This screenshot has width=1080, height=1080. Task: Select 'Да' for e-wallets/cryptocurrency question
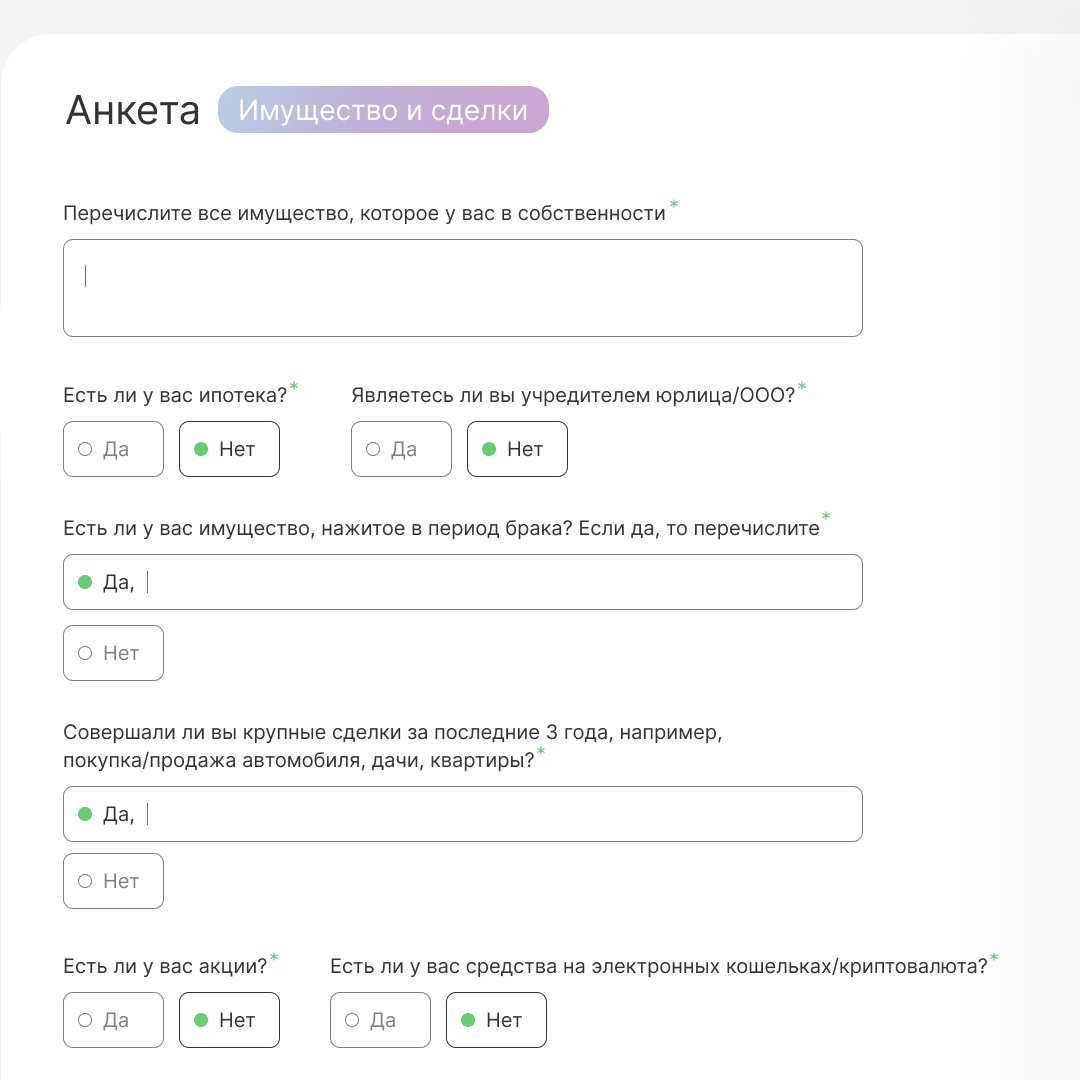point(380,1020)
